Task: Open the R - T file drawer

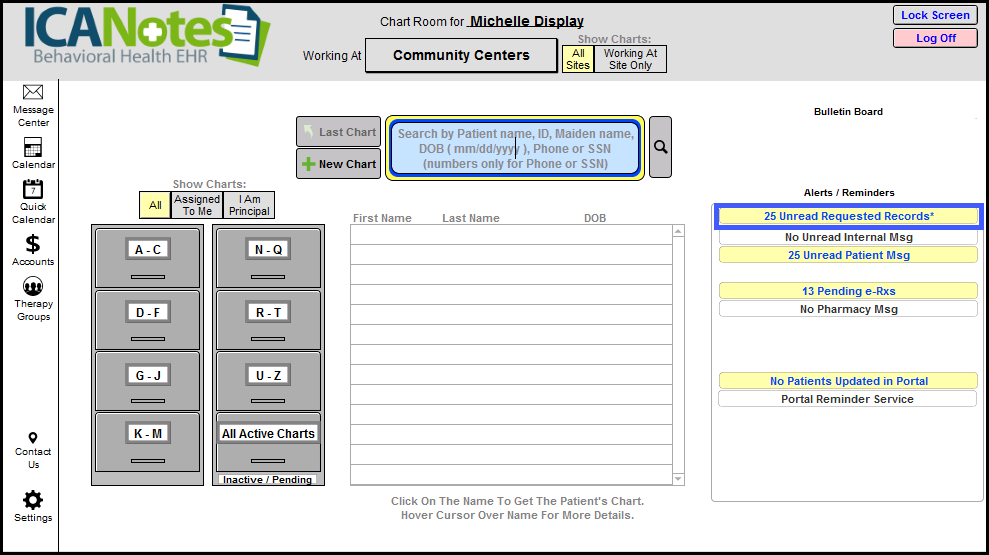Action: click(269, 320)
